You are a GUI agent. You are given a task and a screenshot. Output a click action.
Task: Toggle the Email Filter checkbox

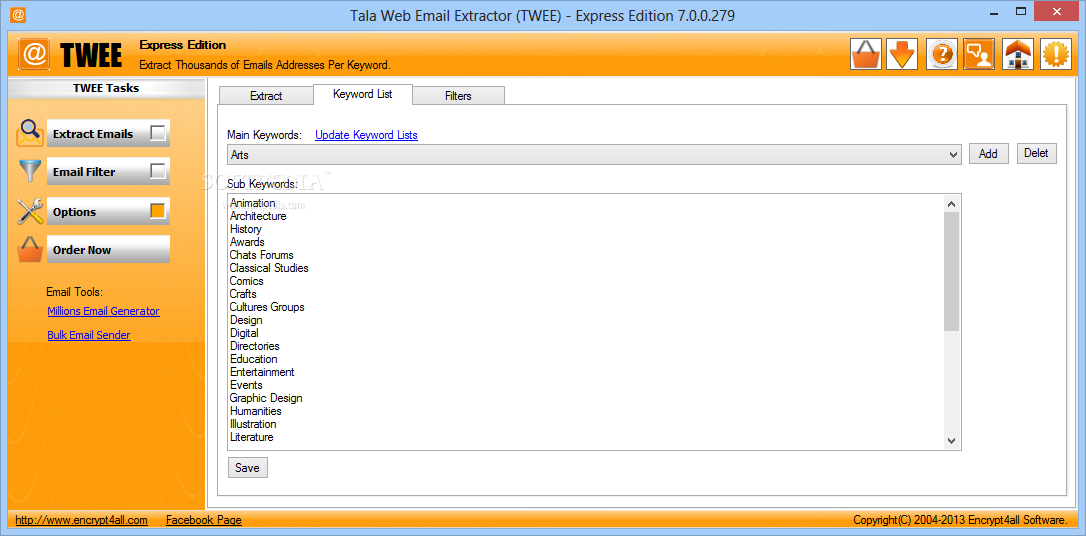coord(158,171)
